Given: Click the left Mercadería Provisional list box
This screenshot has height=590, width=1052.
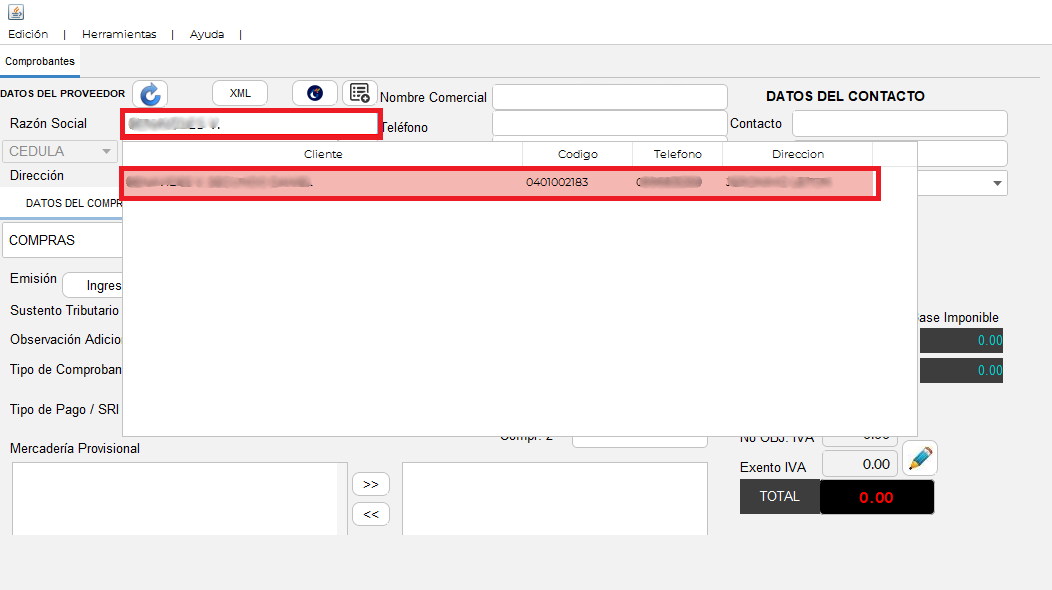Looking at the screenshot, I should click(x=180, y=499).
